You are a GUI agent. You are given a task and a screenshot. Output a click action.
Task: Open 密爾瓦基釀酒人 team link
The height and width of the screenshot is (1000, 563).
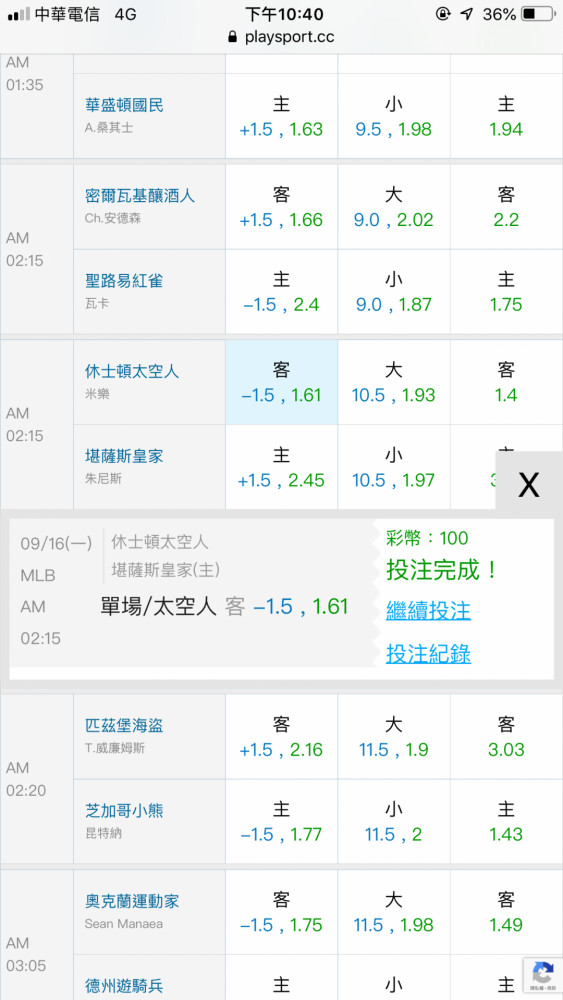tap(140, 195)
